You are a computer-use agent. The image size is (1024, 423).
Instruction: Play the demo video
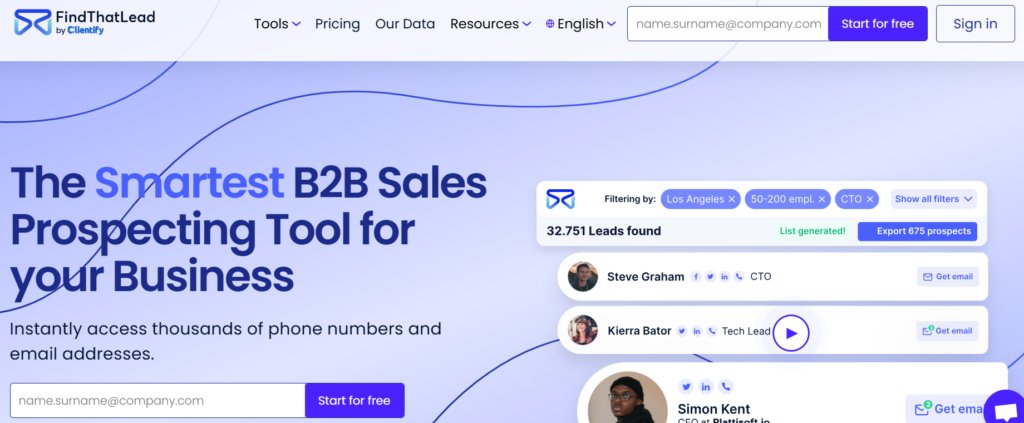click(791, 333)
